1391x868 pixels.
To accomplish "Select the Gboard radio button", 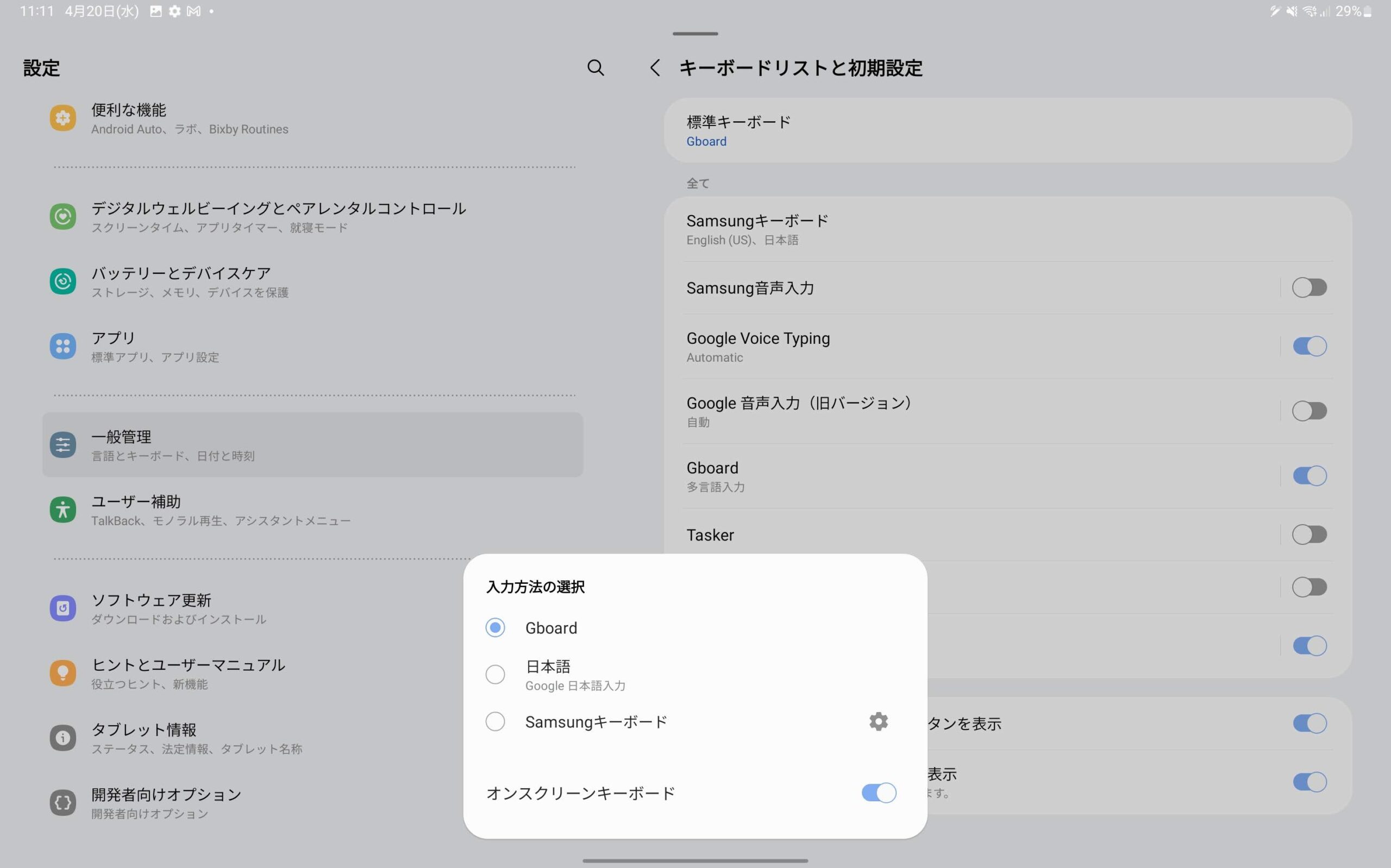I will click(495, 627).
